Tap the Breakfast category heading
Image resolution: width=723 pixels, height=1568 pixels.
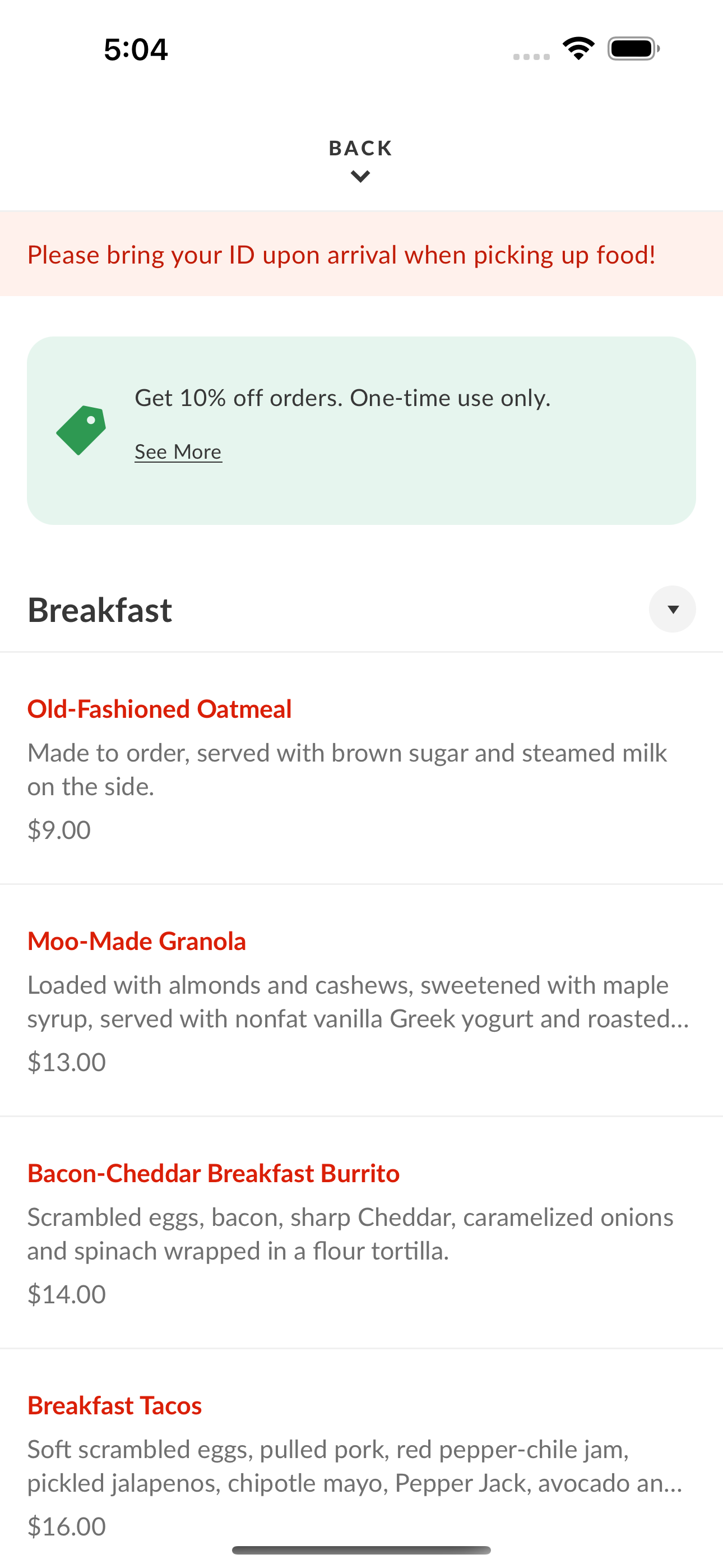pos(100,610)
